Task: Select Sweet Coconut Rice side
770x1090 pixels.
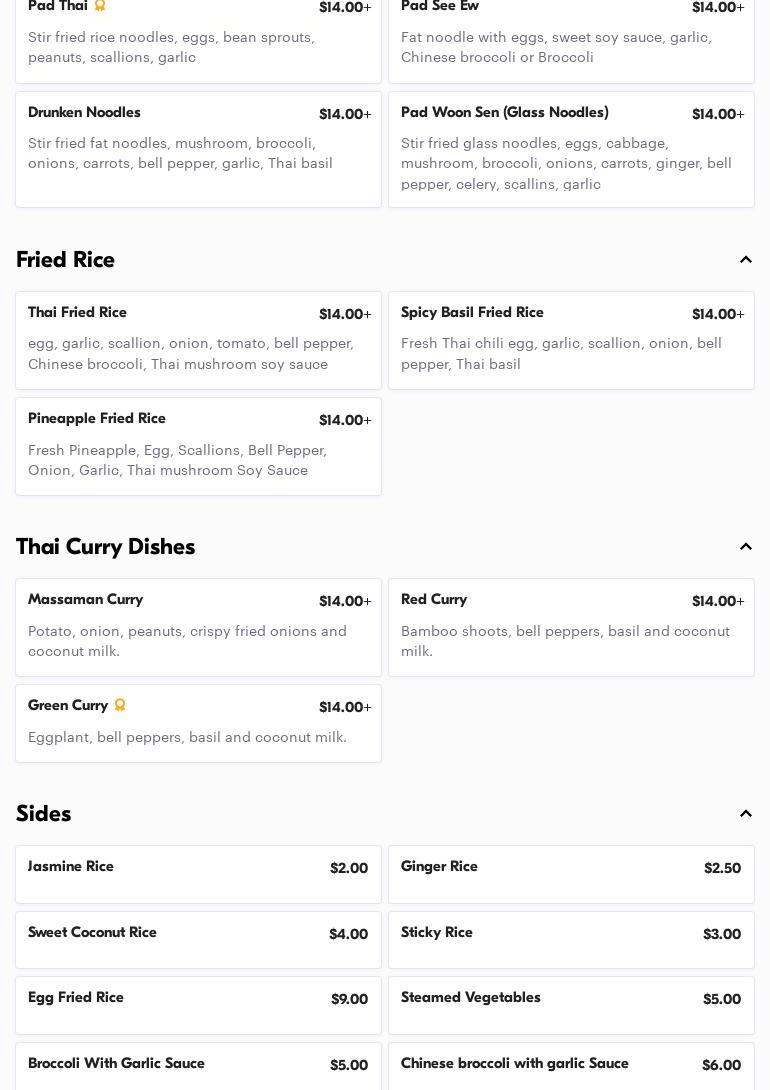Action: point(198,940)
